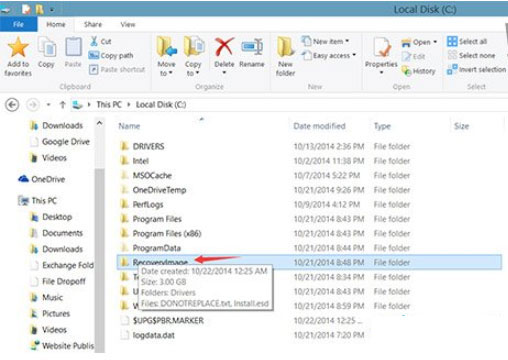This screenshot has width=508, height=360.
Task: Select the logdata.dat file
Action: pyautogui.click(x=153, y=335)
